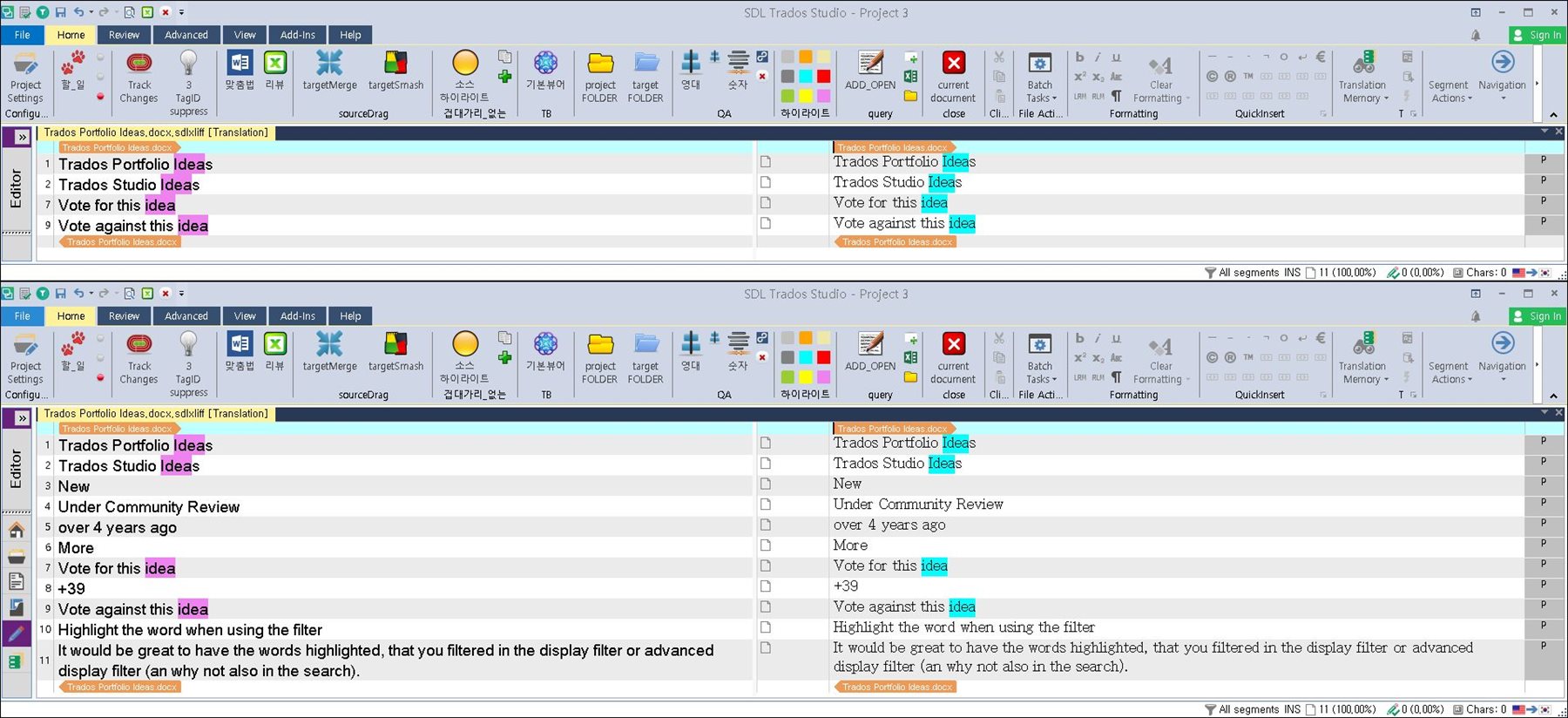1568x718 pixels.
Task: Click the TagID suppress lightbulb in upper window
Action: click(188, 63)
